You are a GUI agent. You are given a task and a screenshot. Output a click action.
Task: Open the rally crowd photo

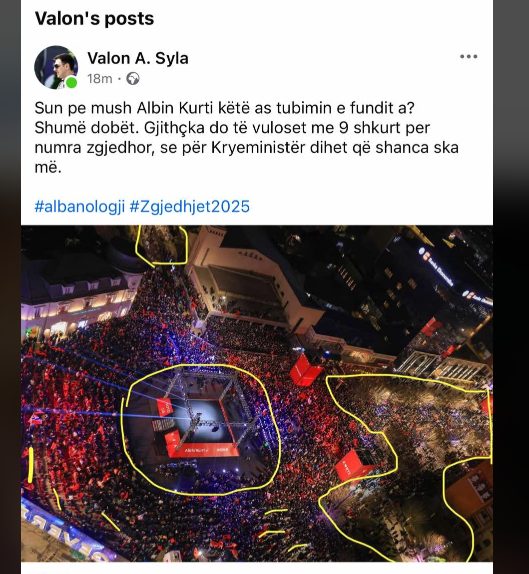click(x=257, y=394)
